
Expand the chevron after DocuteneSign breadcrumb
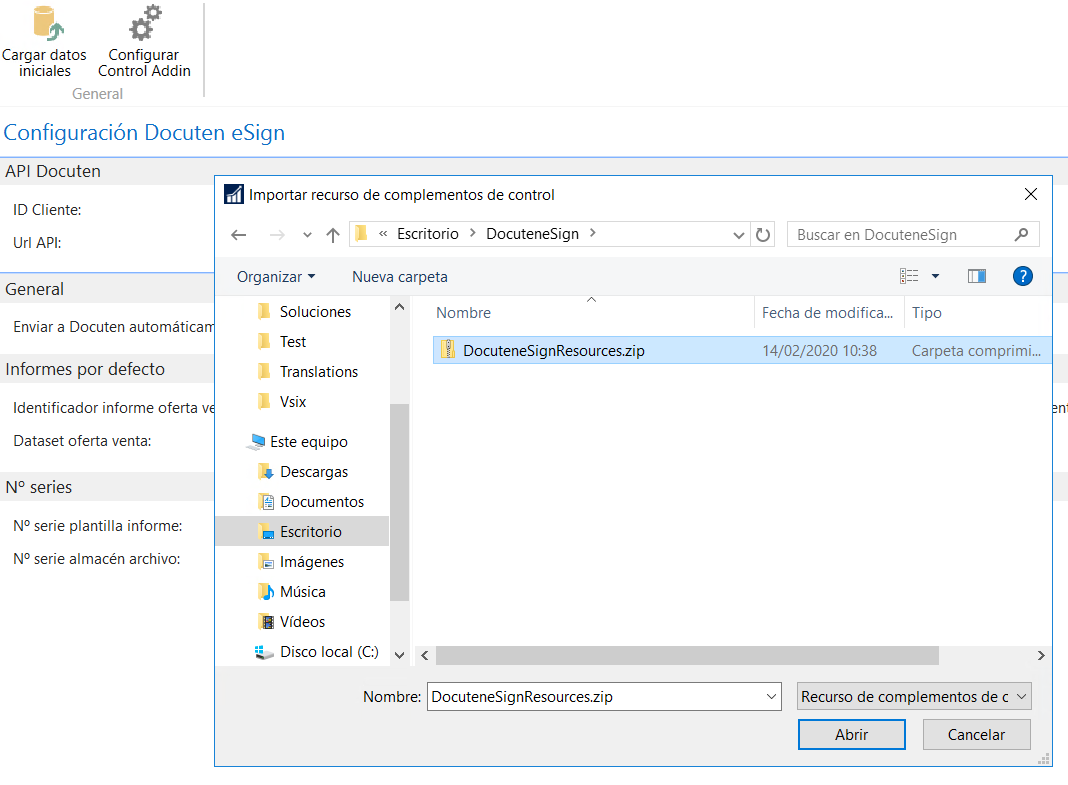[x=593, y=234]
